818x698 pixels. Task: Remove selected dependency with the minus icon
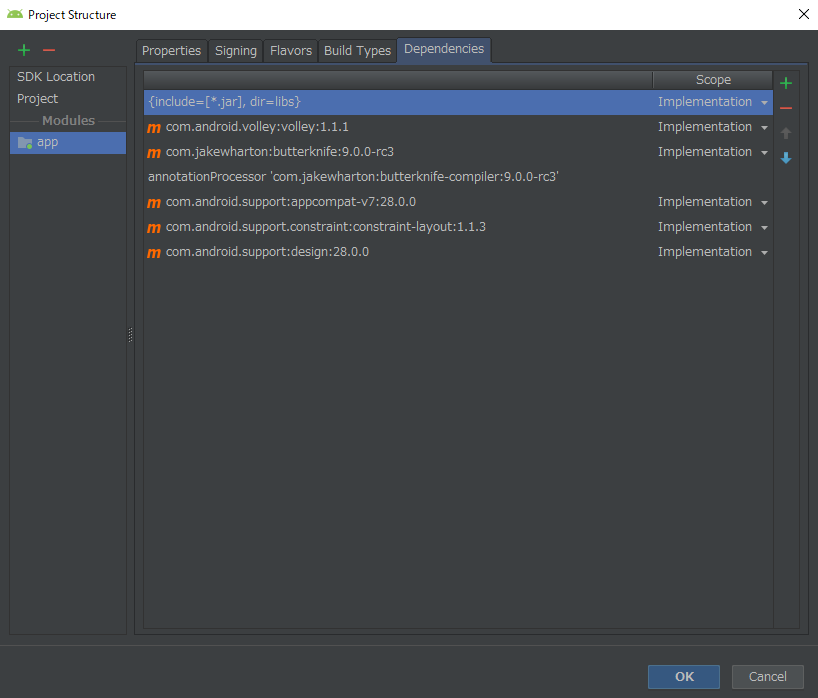(786, 108)
